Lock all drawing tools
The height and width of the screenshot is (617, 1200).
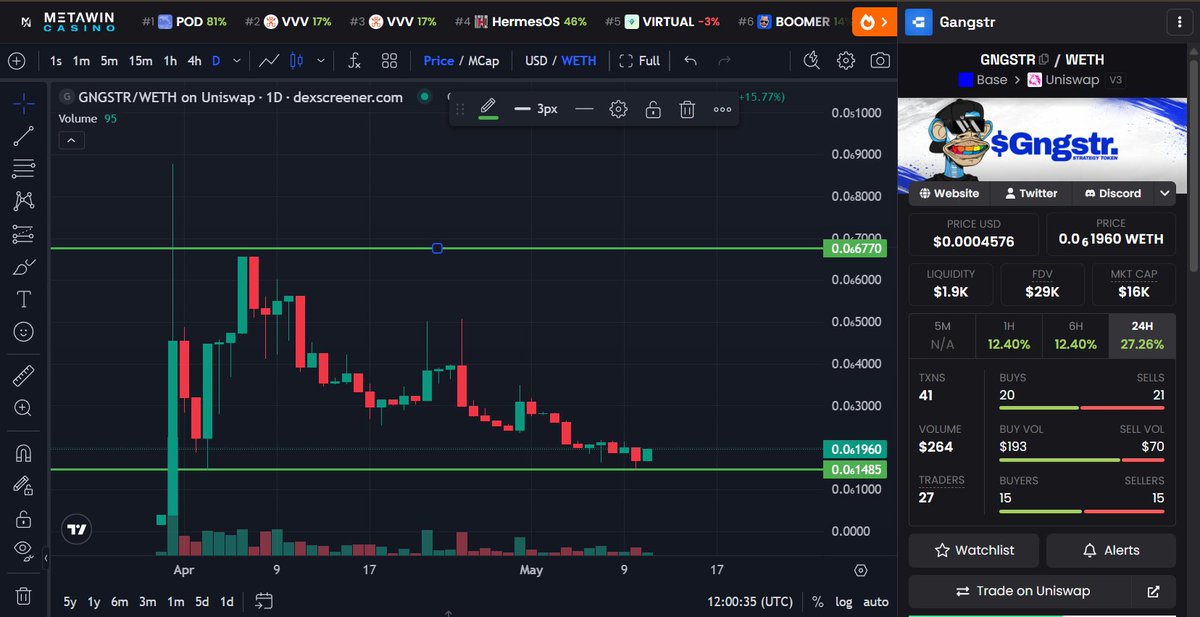pyautogui.click(x=24, y=519)
